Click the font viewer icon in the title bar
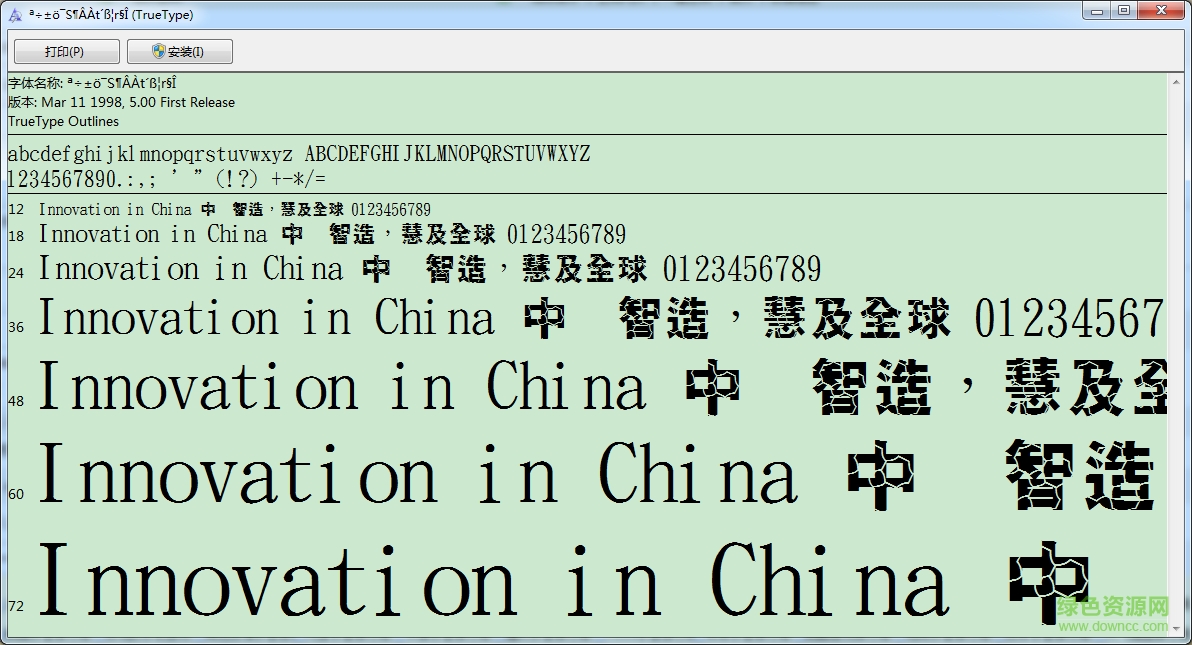This screenshot has width=1192, height=645. pyautogui.click(x=14, y=13)
